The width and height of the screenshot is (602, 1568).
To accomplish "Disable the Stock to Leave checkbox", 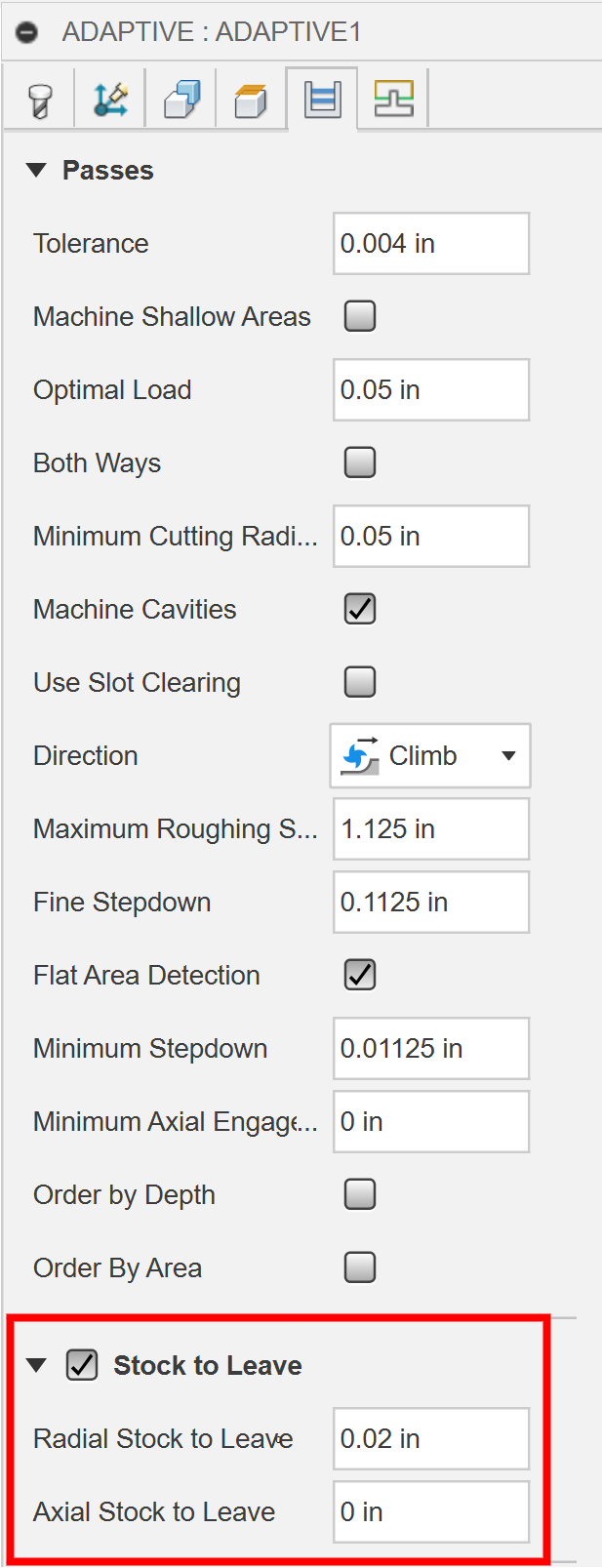I will 82,1365.
